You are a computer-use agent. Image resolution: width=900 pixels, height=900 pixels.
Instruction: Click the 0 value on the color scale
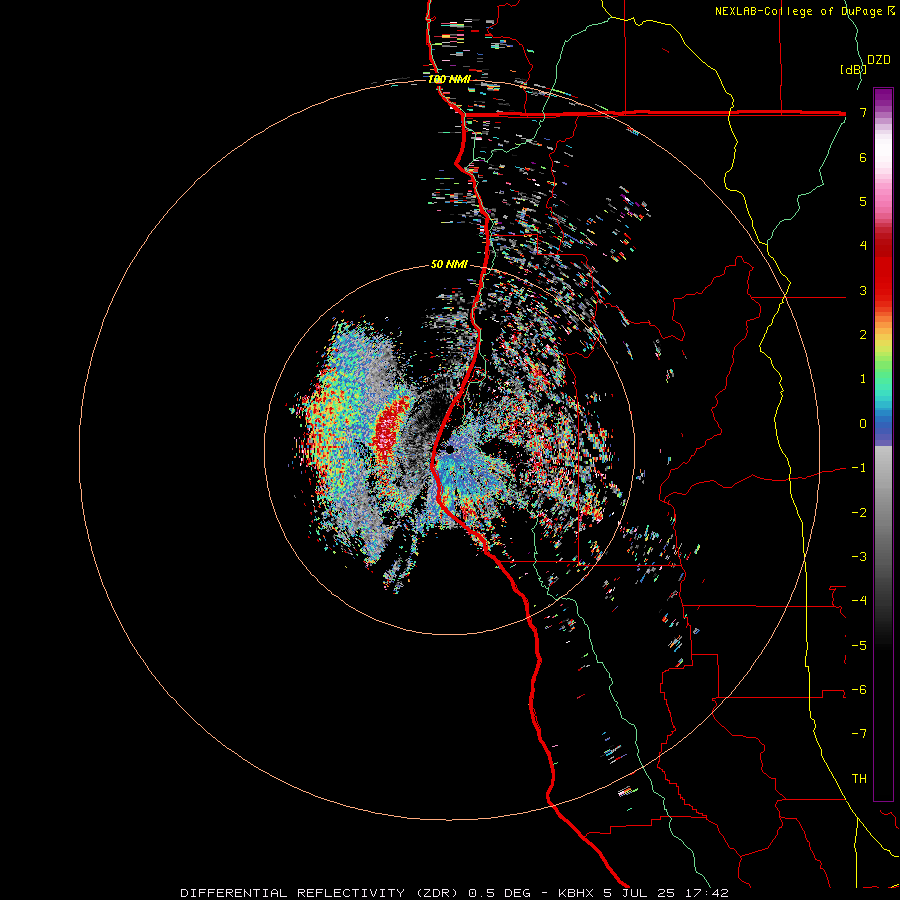coord(863,424)
